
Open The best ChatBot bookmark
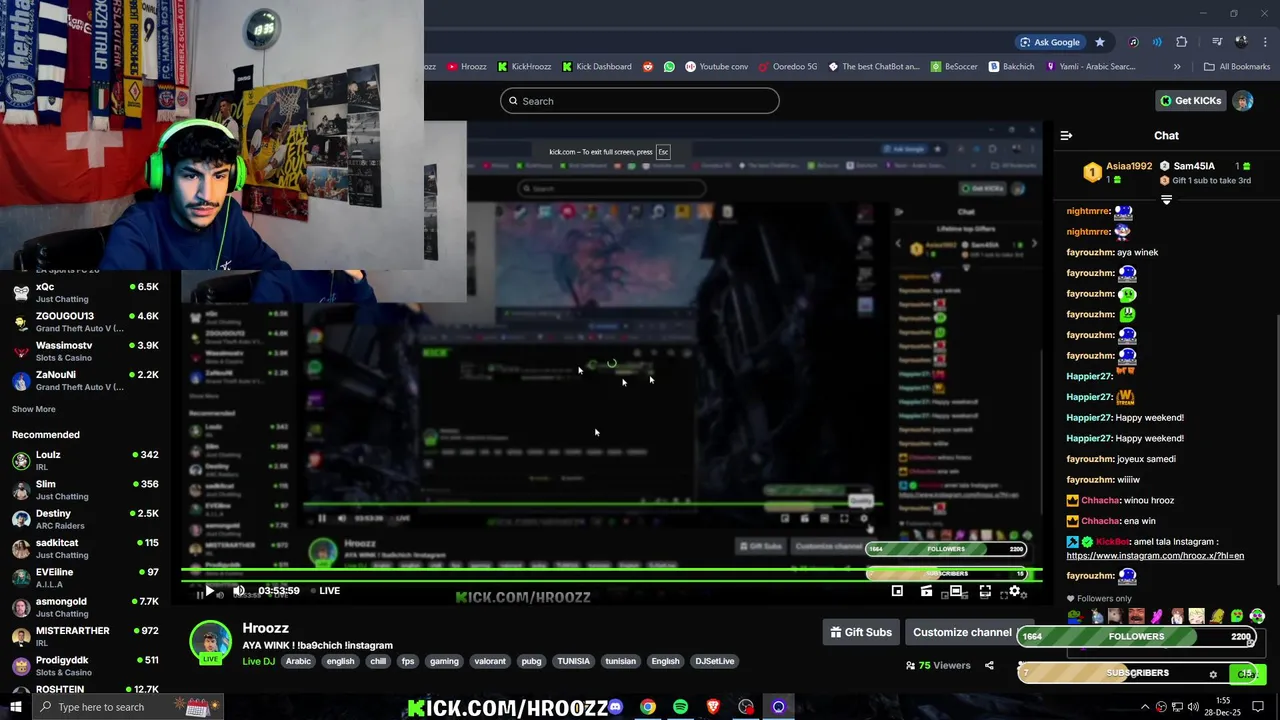(x=874, y=67)
